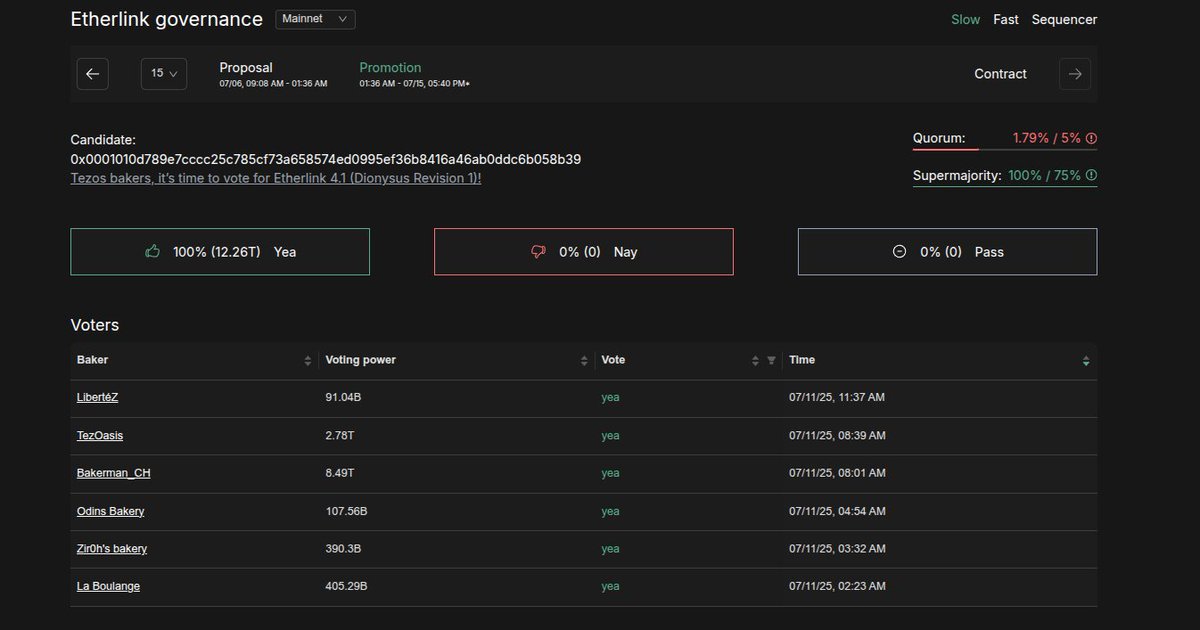Select the Proposal period tab
This screenshot has height=630, width=1200.
(x=273, y=74)
